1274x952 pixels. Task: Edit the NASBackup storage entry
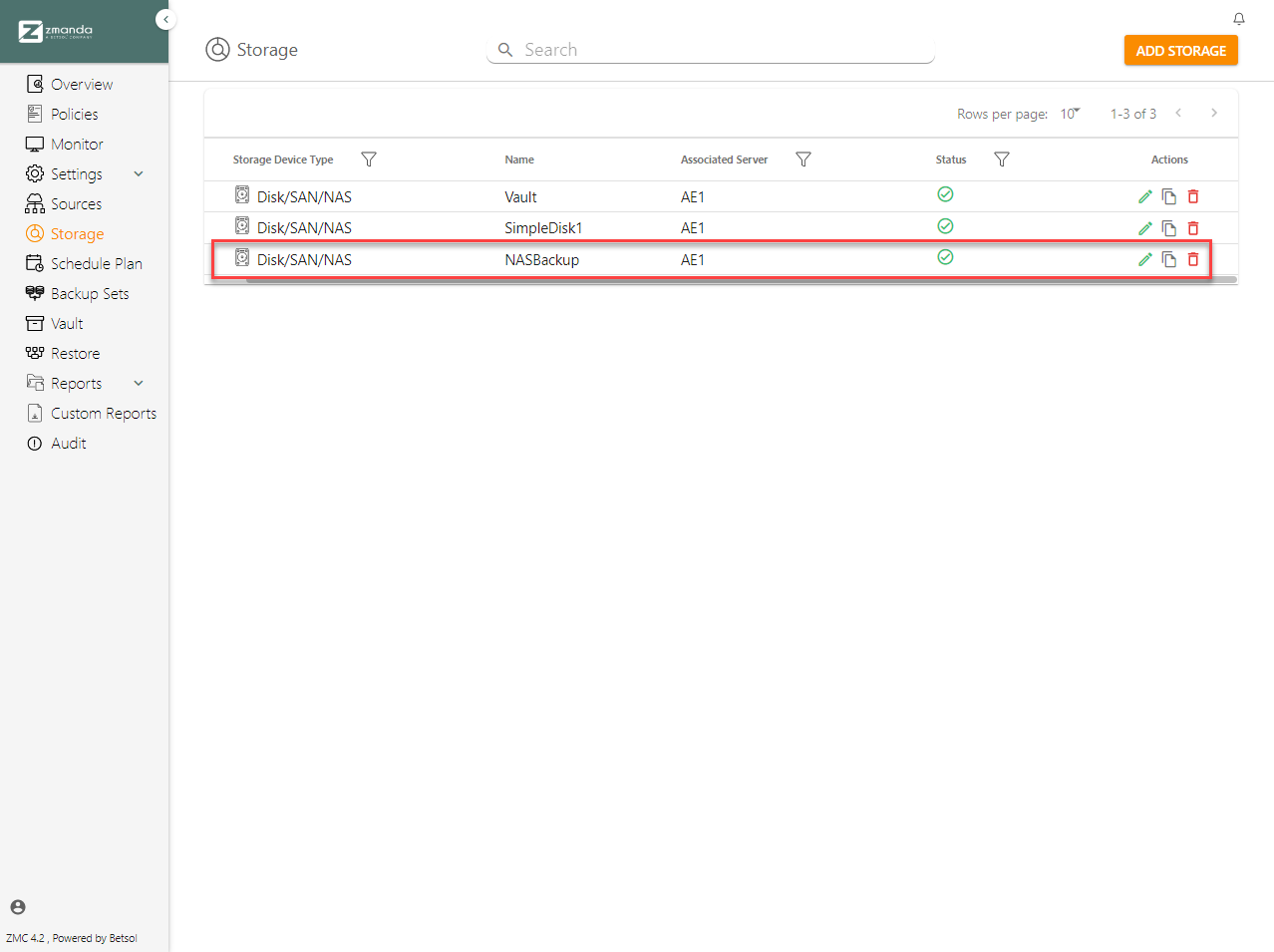(x=1144, y=259)
